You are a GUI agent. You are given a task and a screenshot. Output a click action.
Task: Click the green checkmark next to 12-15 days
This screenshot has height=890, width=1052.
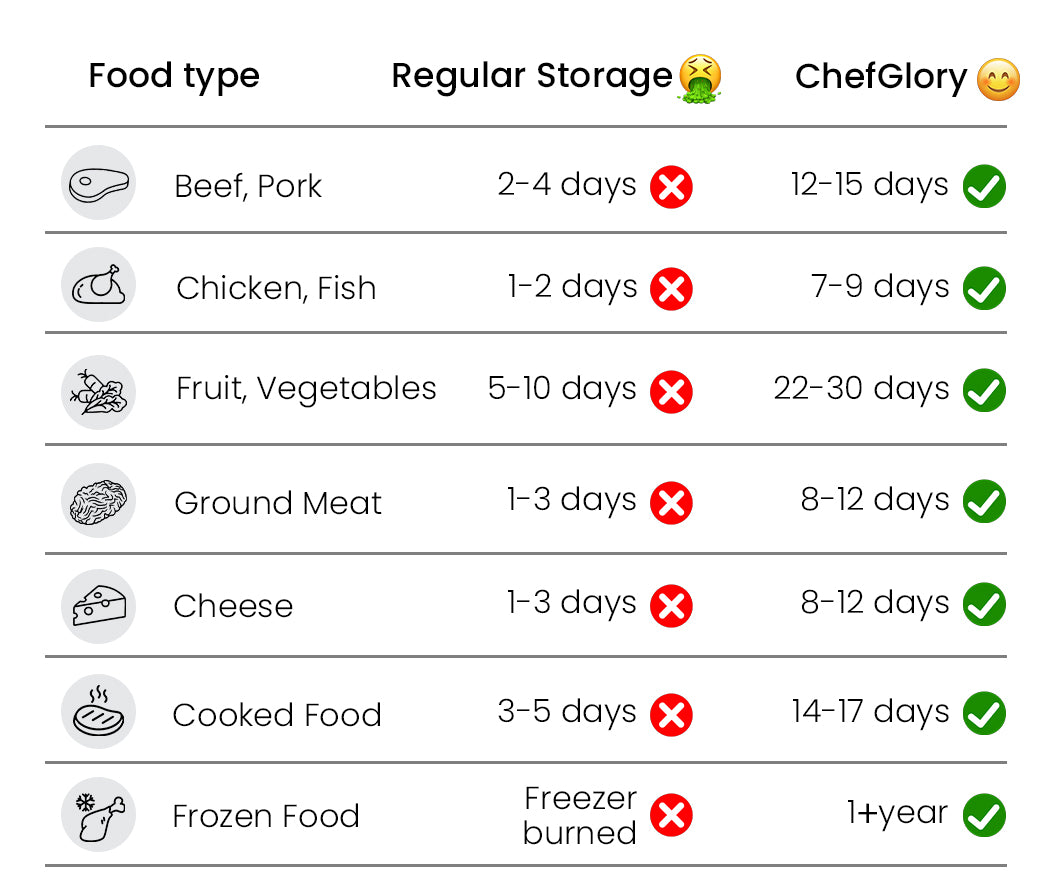[984, 187]
